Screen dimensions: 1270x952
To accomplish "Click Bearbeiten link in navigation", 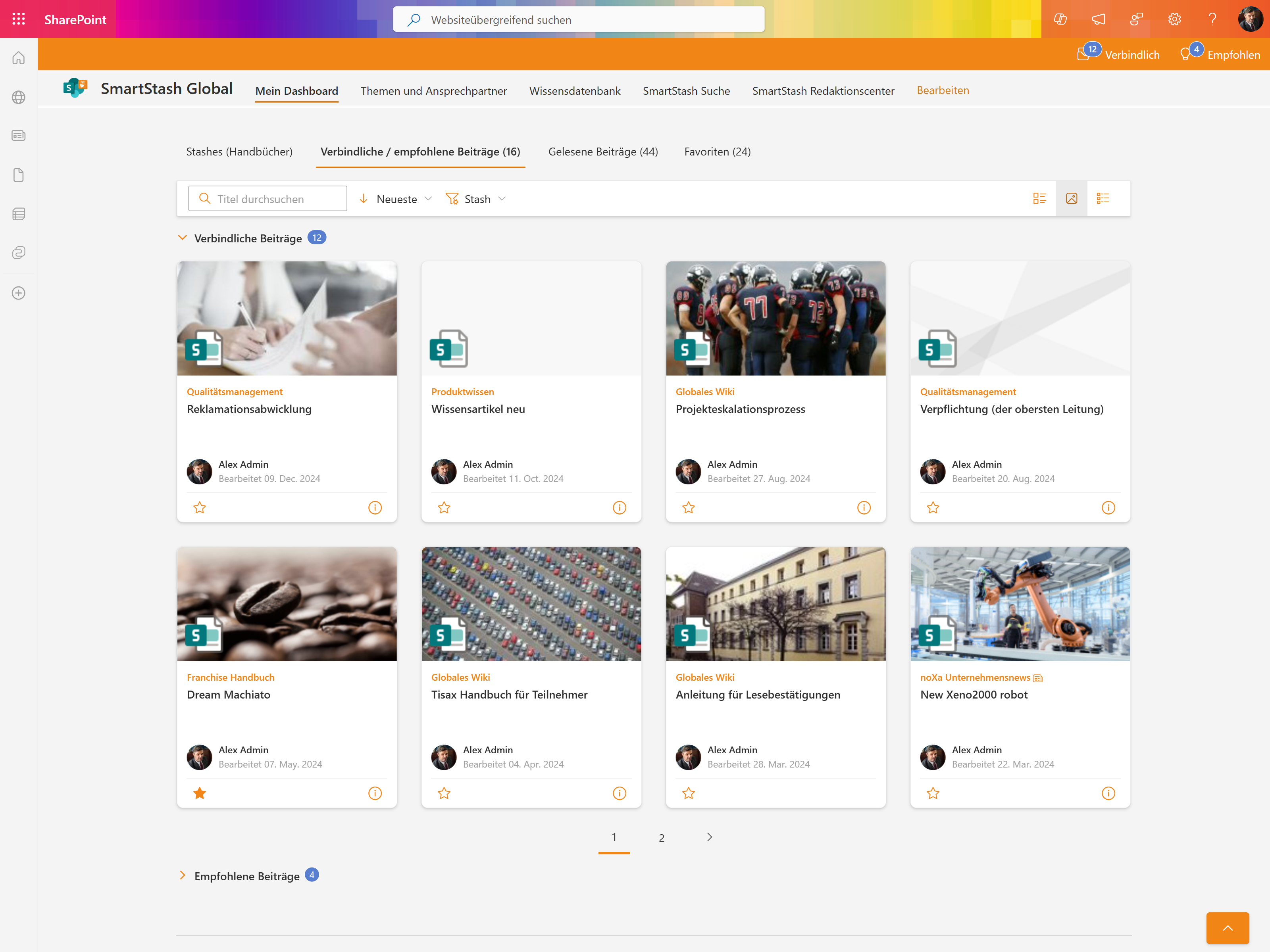I will tap(943, 90).
